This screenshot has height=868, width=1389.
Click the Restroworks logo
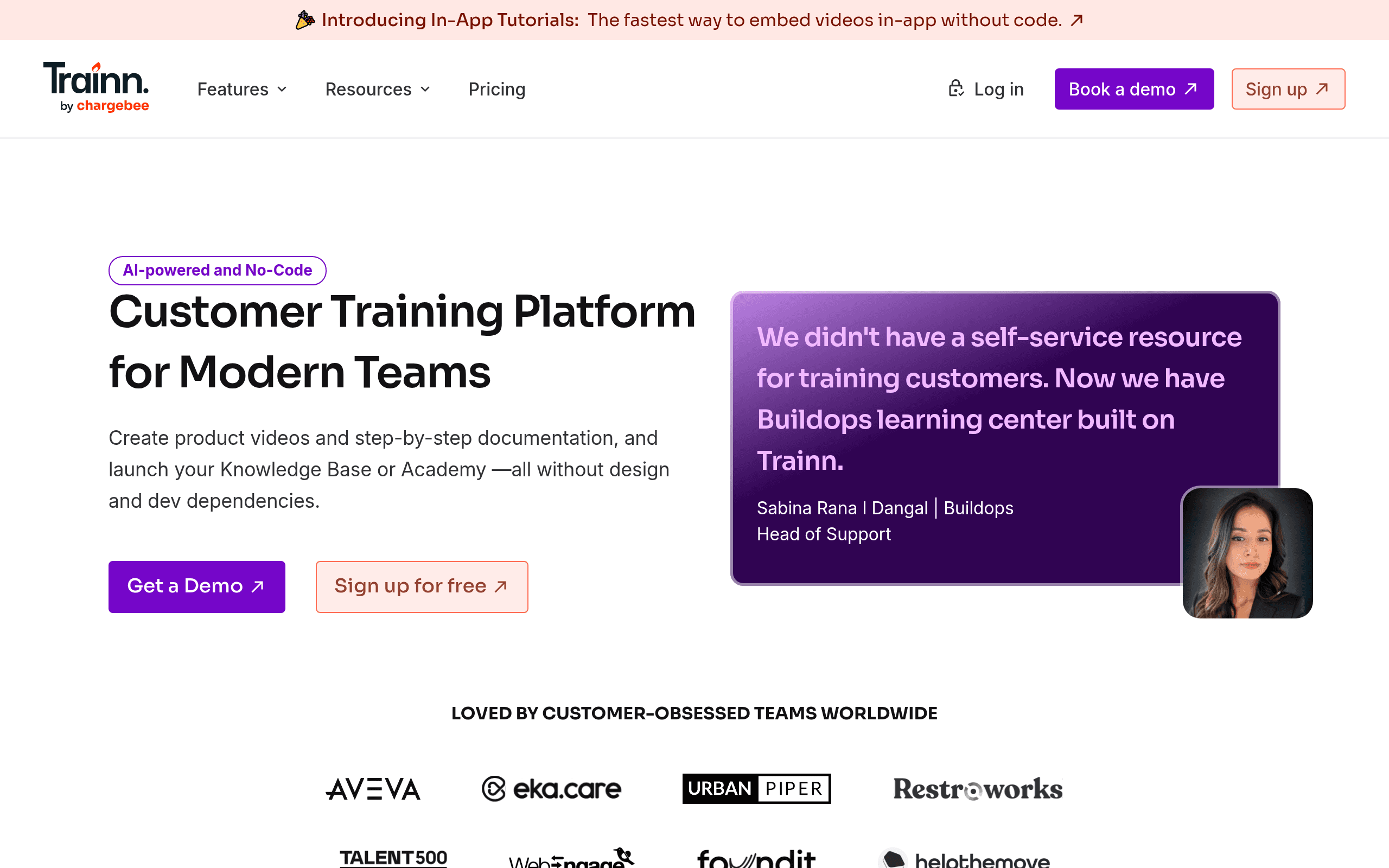pyautogui.click(x=978, y=789)
